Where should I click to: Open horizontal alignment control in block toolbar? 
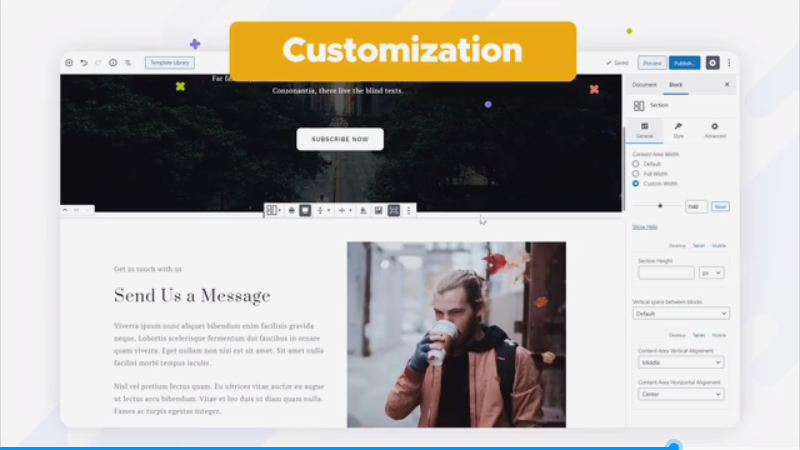[344, 210]
